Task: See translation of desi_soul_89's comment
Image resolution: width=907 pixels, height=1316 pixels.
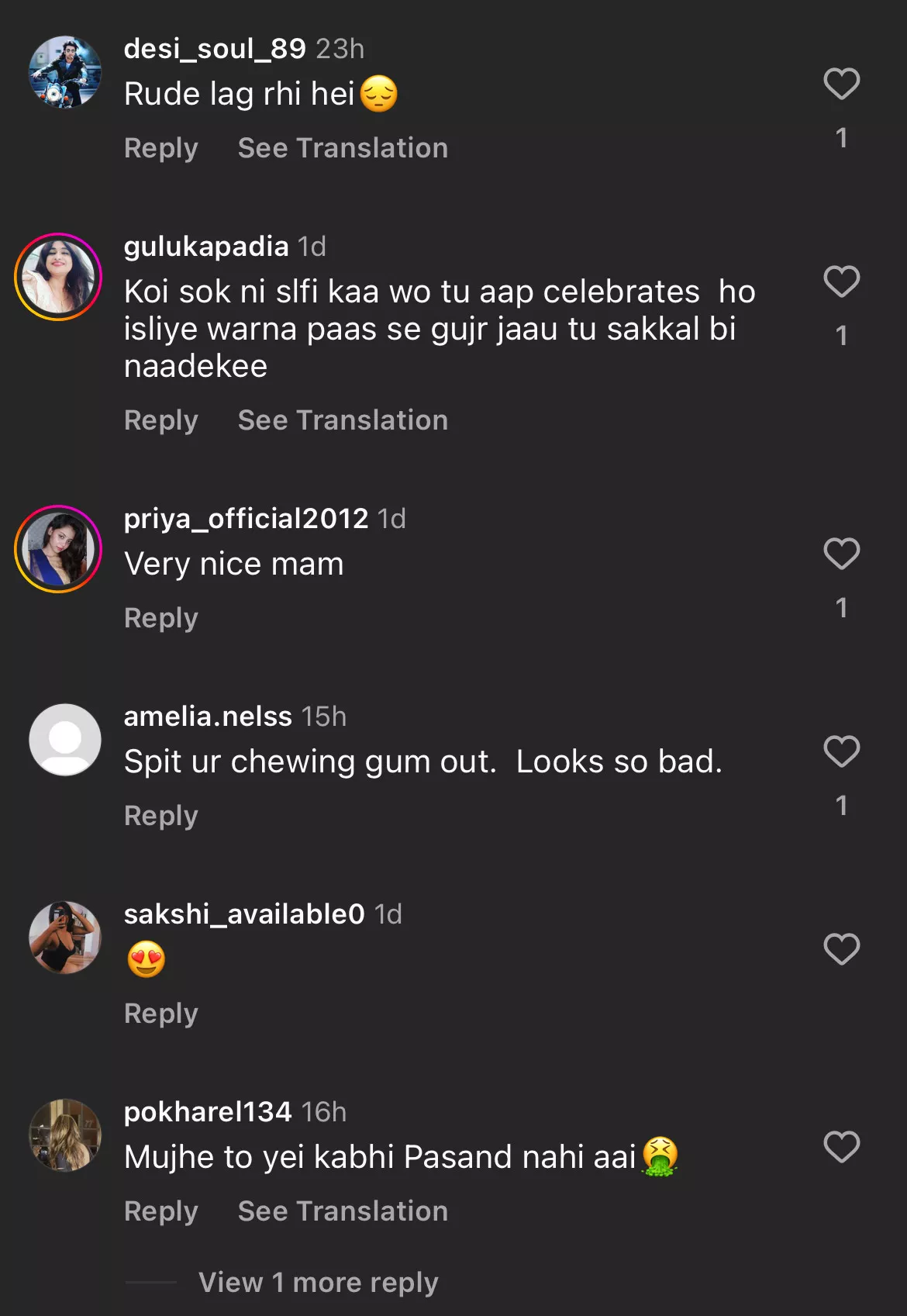Action: coord(343,148)
